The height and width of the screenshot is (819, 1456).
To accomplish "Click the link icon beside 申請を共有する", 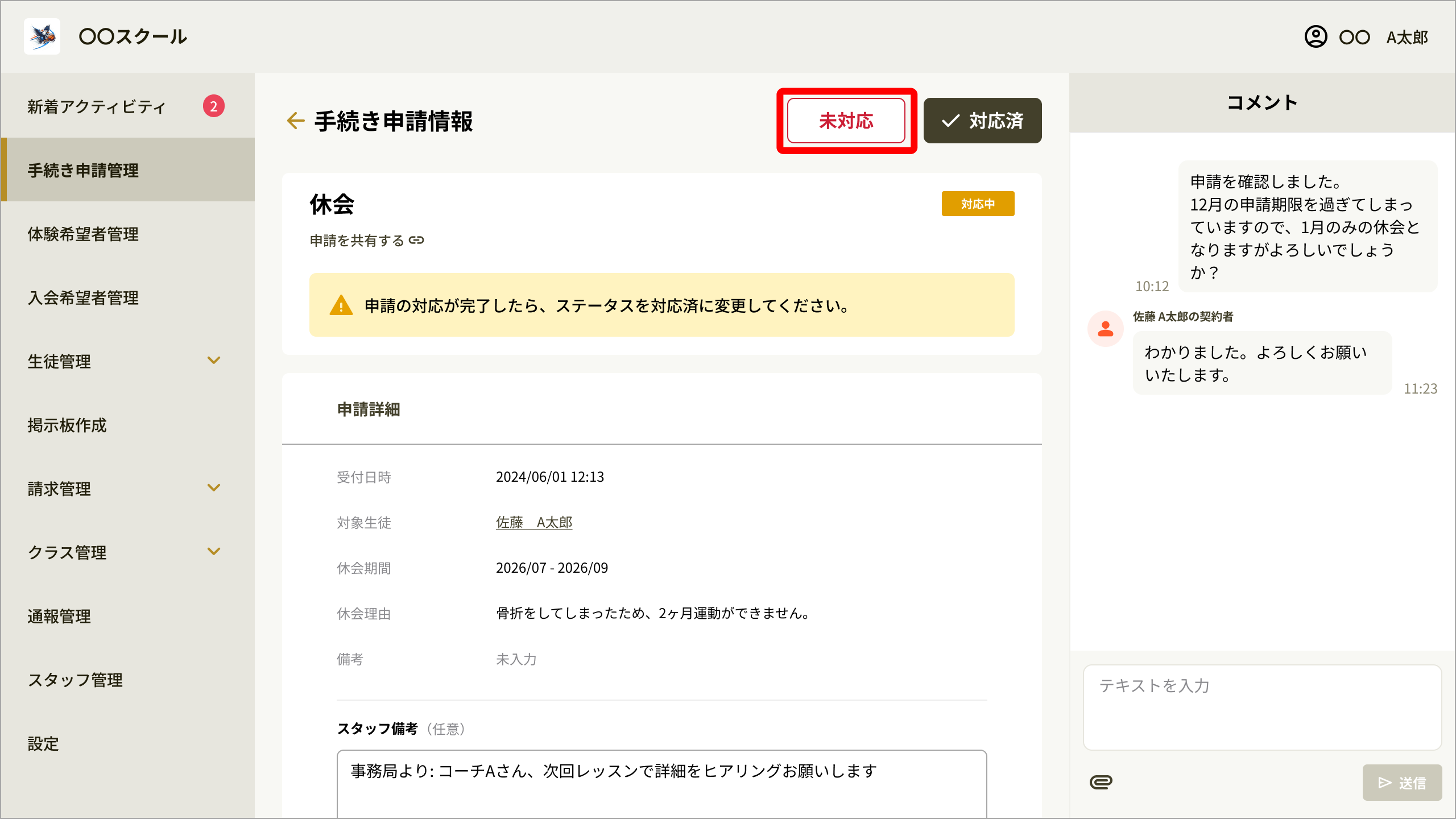I will pos(416,241).
